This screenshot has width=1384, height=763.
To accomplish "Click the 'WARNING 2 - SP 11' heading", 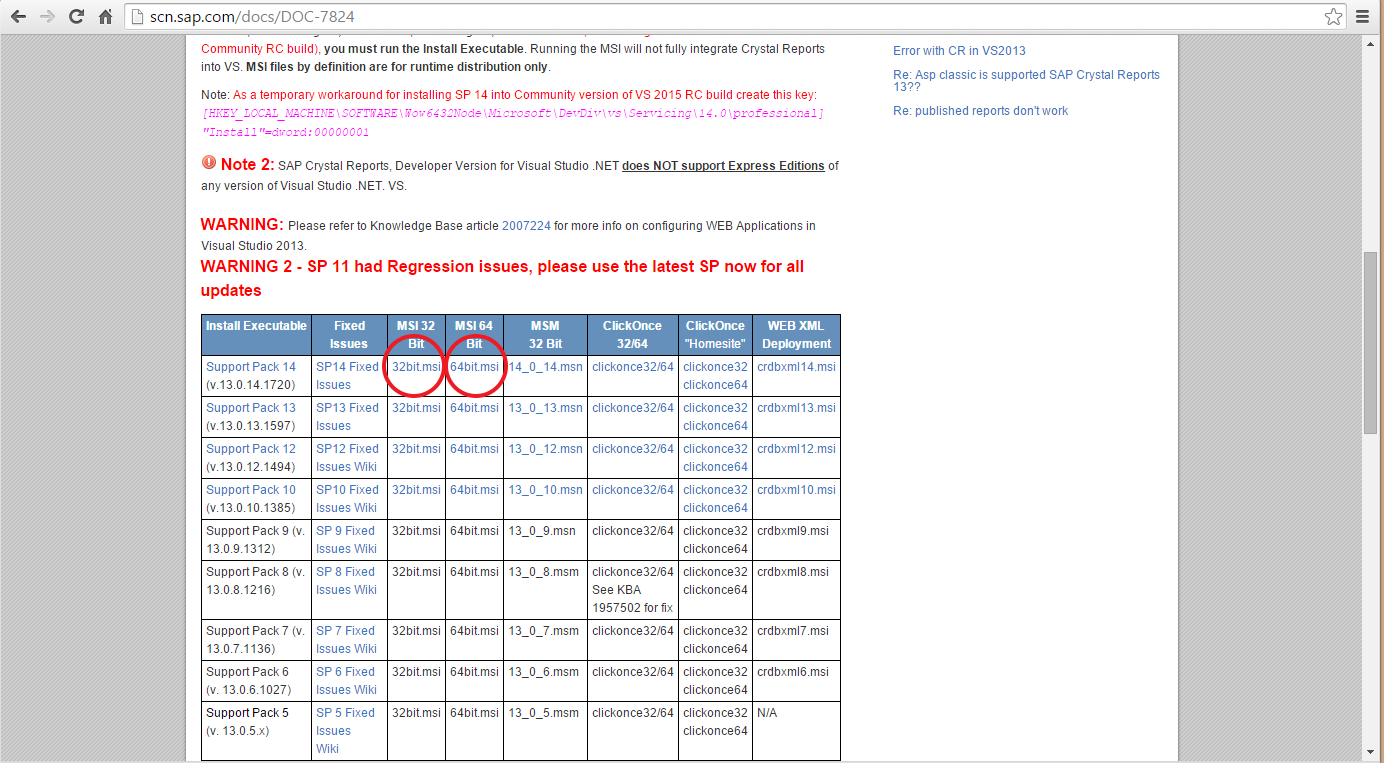I will (502, 278).
